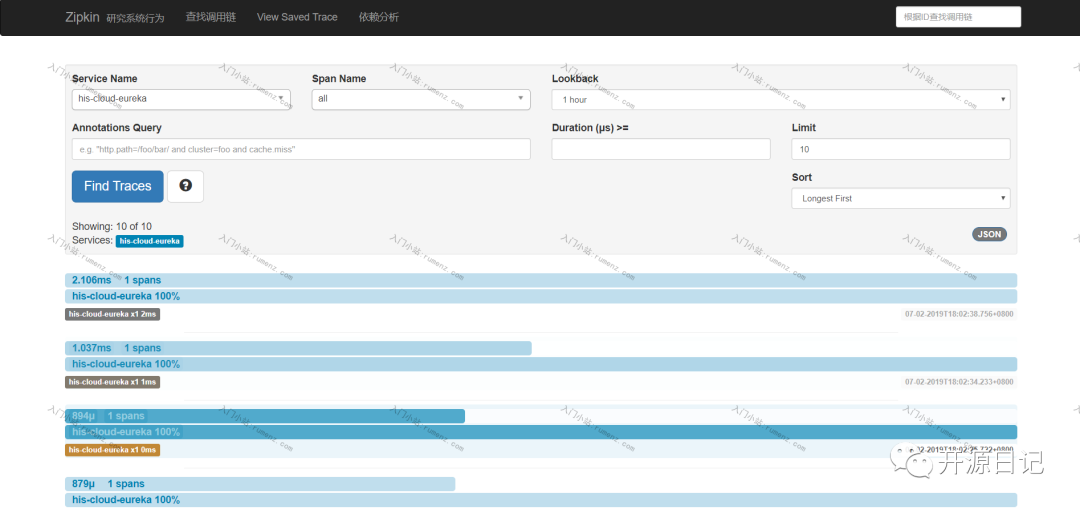Expand the Span Name dropdown
The image size is (1080, 510).
click(421, 99)
